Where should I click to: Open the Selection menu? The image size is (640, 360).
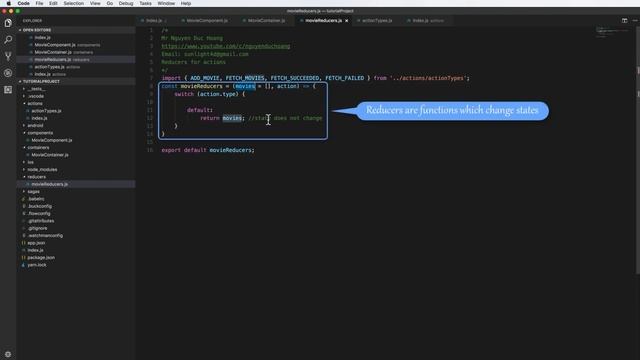point(73,3)
